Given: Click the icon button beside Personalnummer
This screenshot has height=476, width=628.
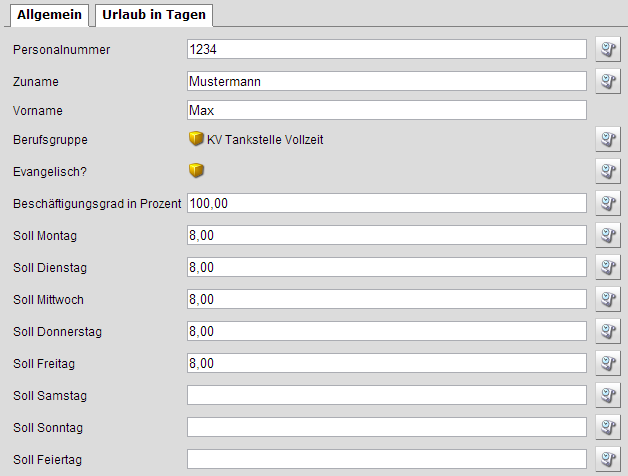Looking at the screenshot, I should pyautogui.click(x=608, y=49).
